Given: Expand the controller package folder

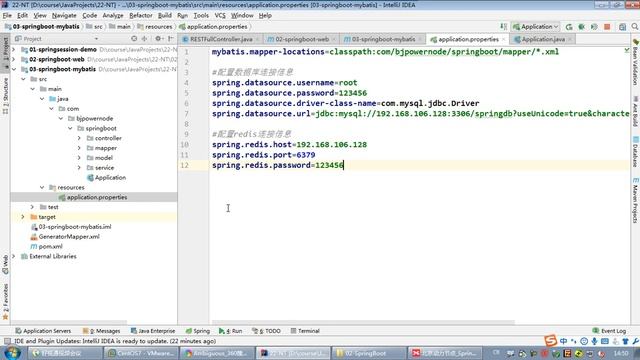Looking at the screenshot, I should [79, 138].
